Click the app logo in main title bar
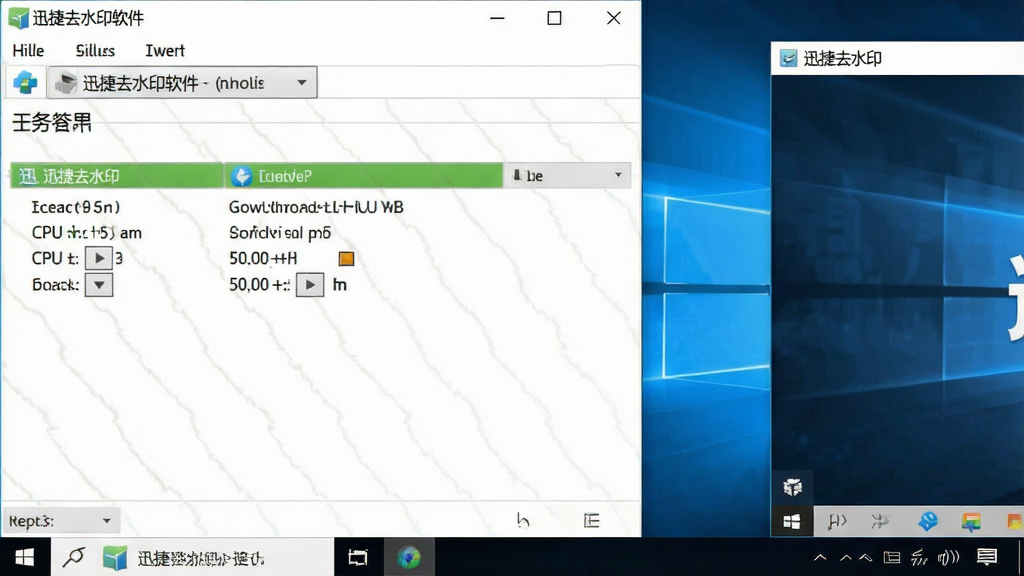The image size is (1024, 576). tap(18, 18)
